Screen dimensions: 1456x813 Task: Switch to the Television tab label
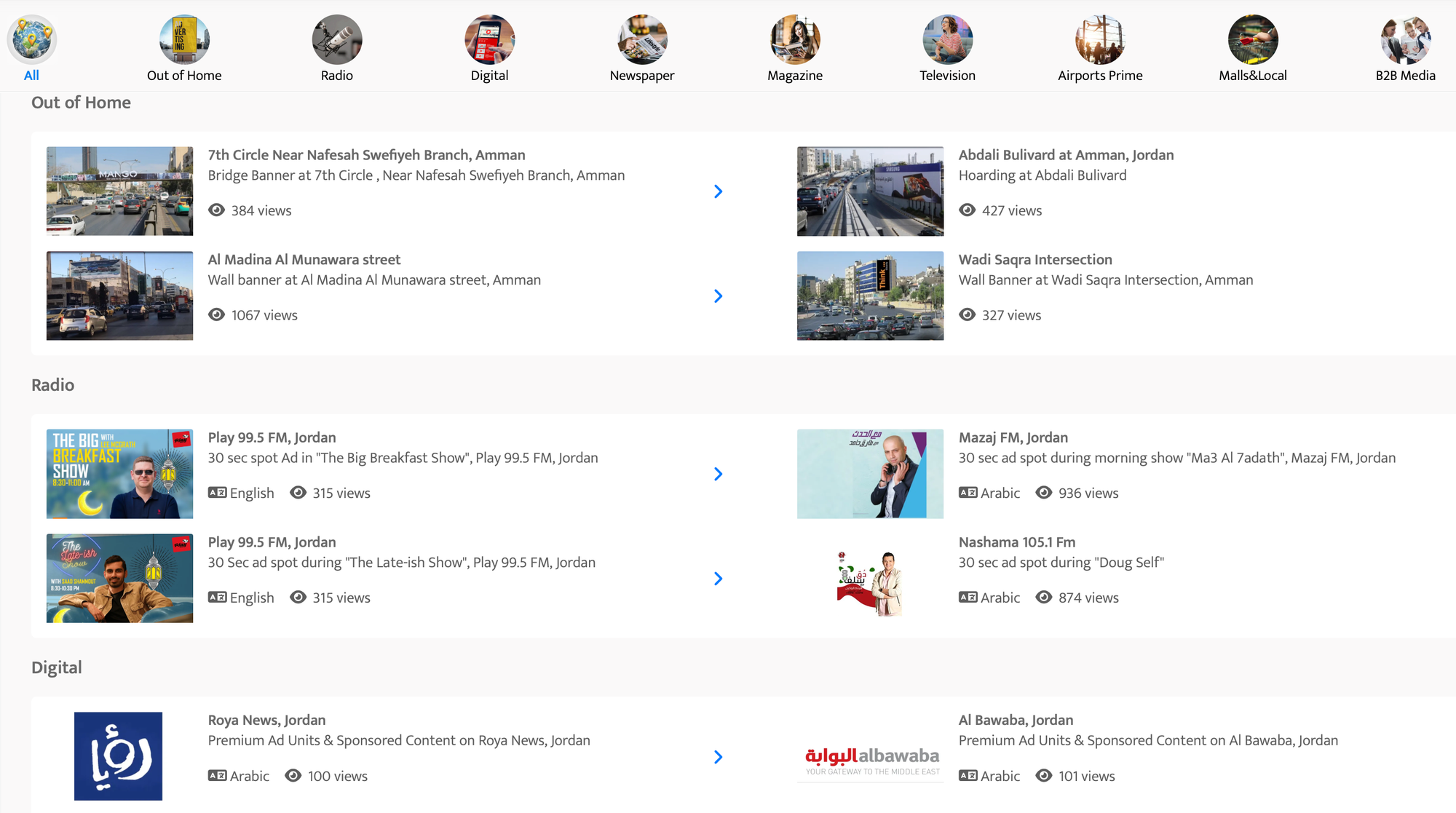point(947,76)
